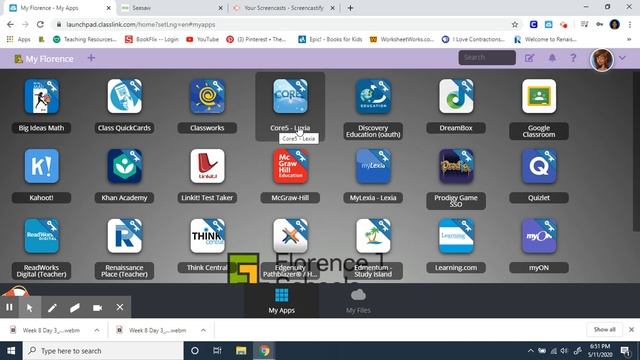This screenshot has width=640, height=360.
Task: Click the Windows taskbar search box
Action: click(103, 351)
